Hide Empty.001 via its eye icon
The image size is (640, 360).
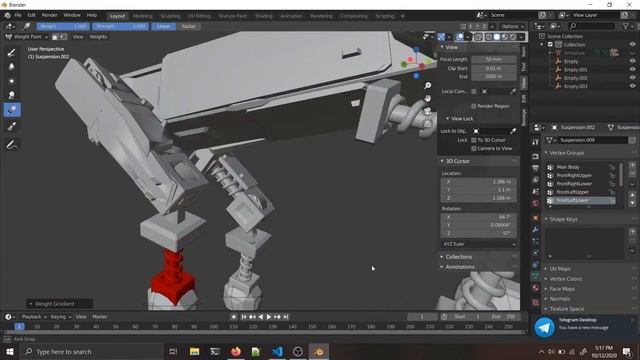coord(632,69)
